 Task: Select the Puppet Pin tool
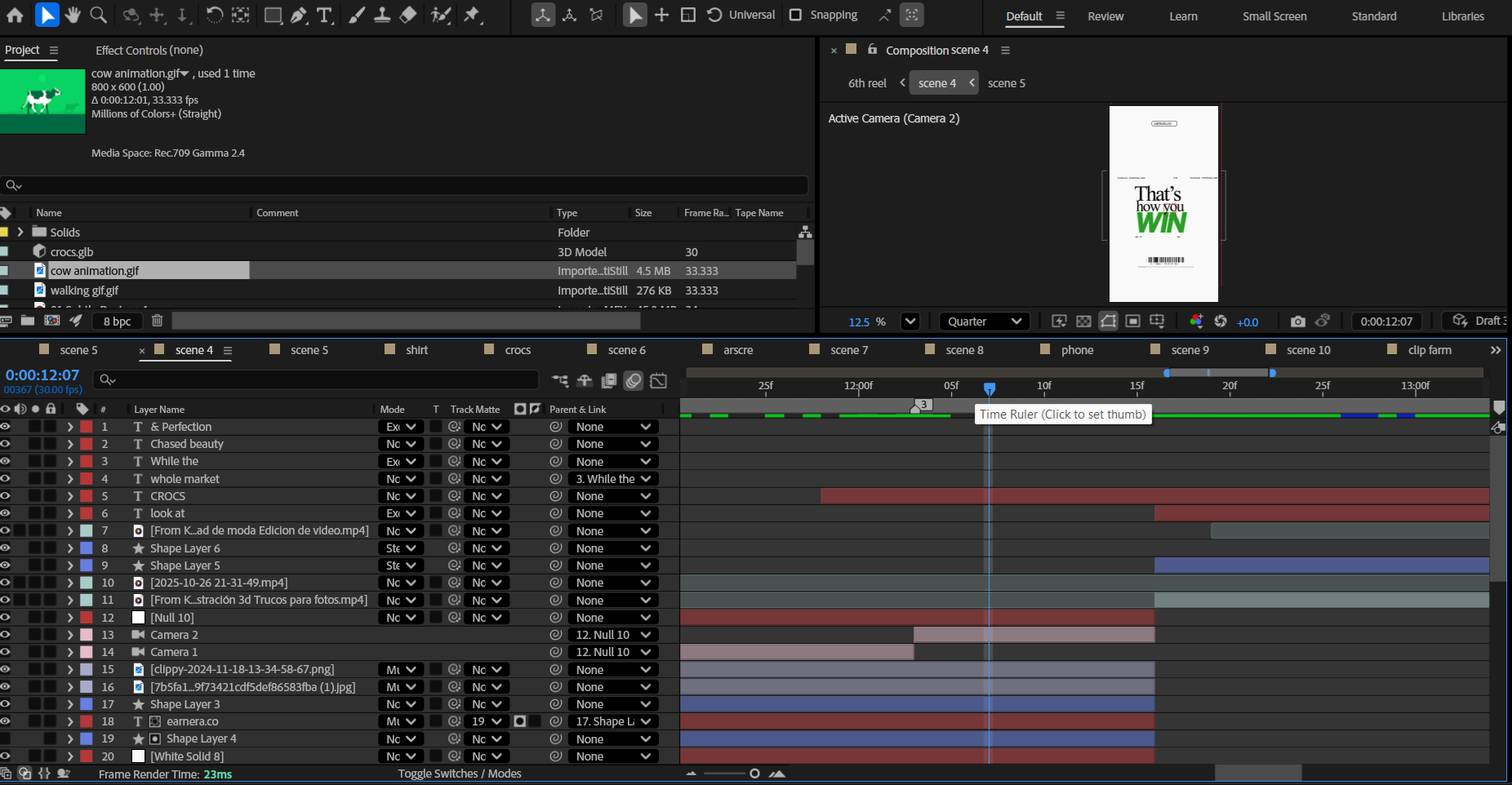(x=472, y=15)
